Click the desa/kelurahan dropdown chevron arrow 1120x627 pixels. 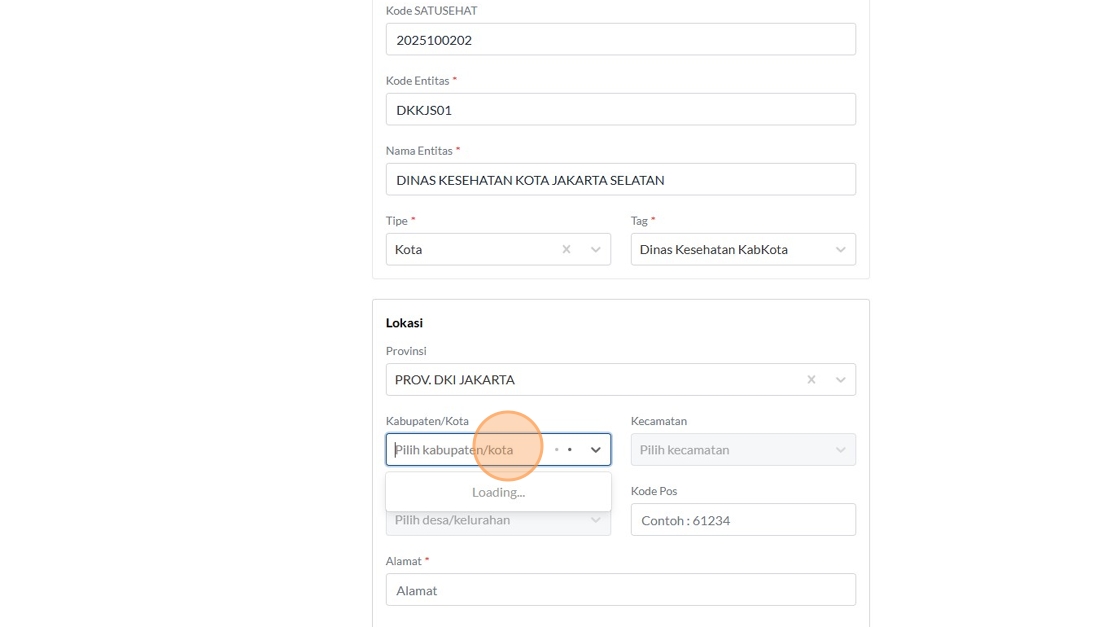596,520
